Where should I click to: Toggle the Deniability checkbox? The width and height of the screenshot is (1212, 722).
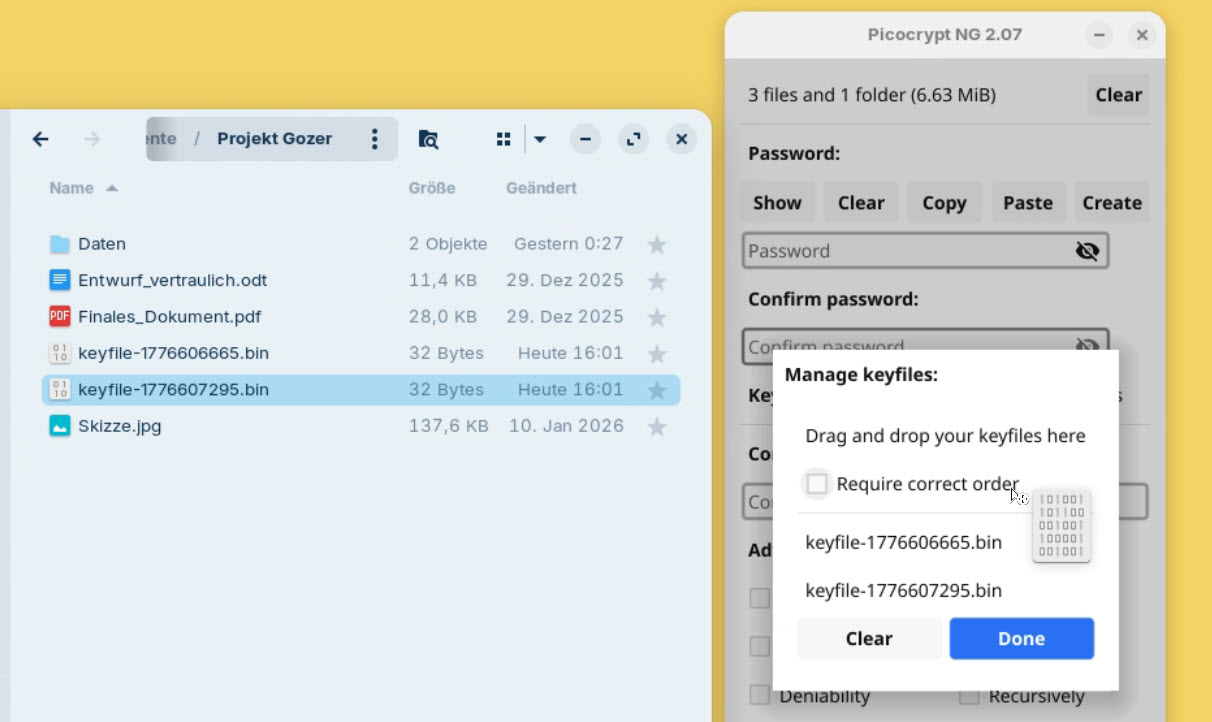point(760,695)
